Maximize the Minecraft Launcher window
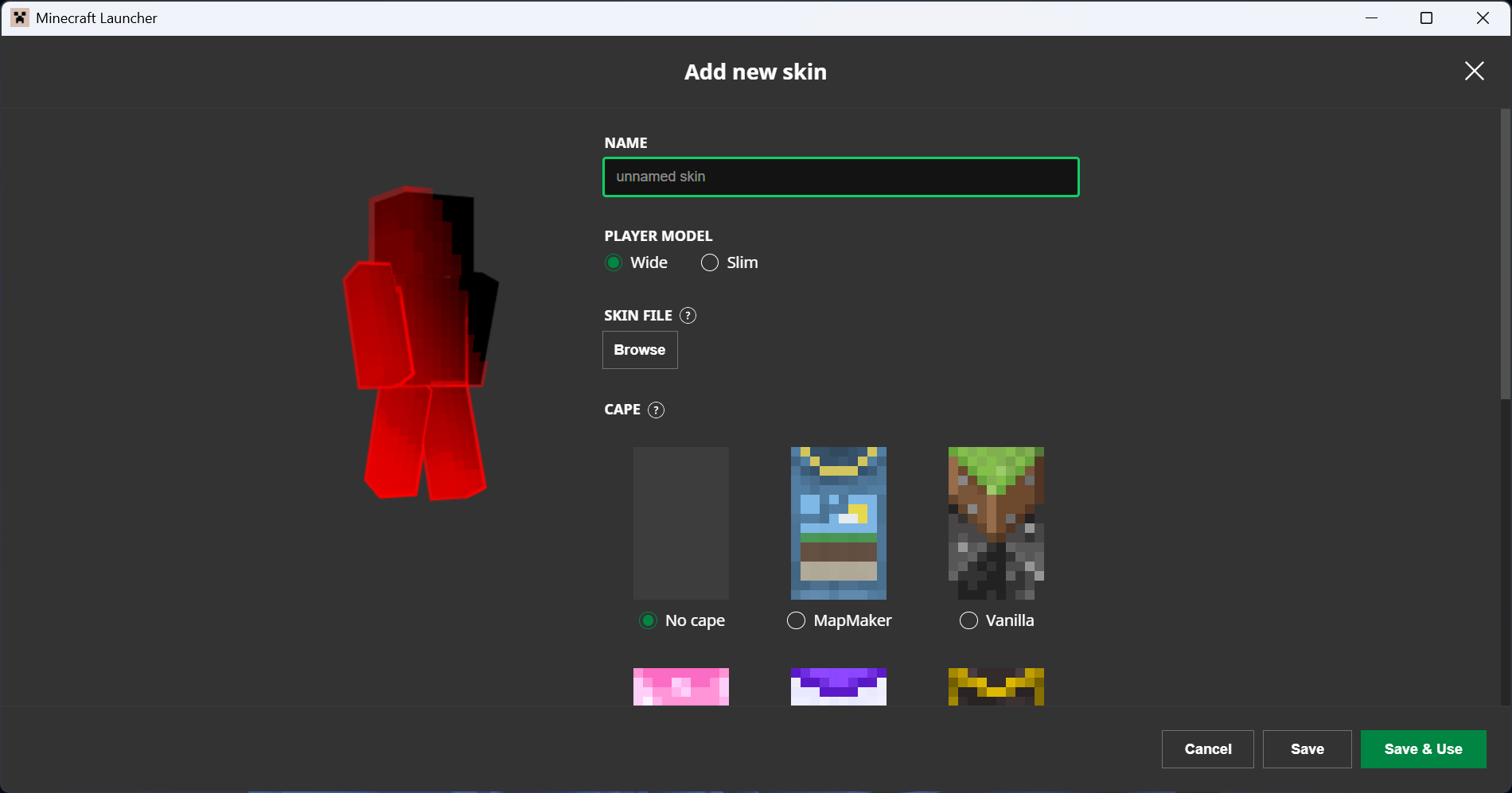 click(1427, 17)
